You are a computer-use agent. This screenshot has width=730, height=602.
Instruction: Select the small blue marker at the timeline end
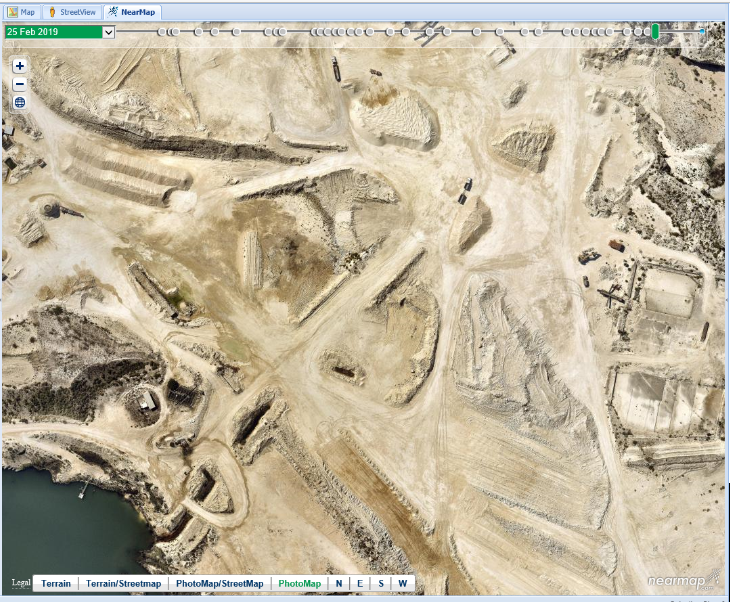coord(702,32)
